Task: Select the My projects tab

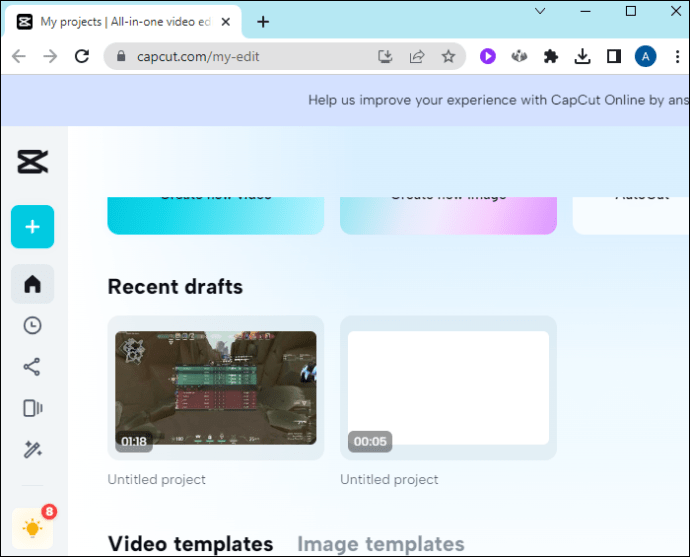Action: tap(123, 22)
